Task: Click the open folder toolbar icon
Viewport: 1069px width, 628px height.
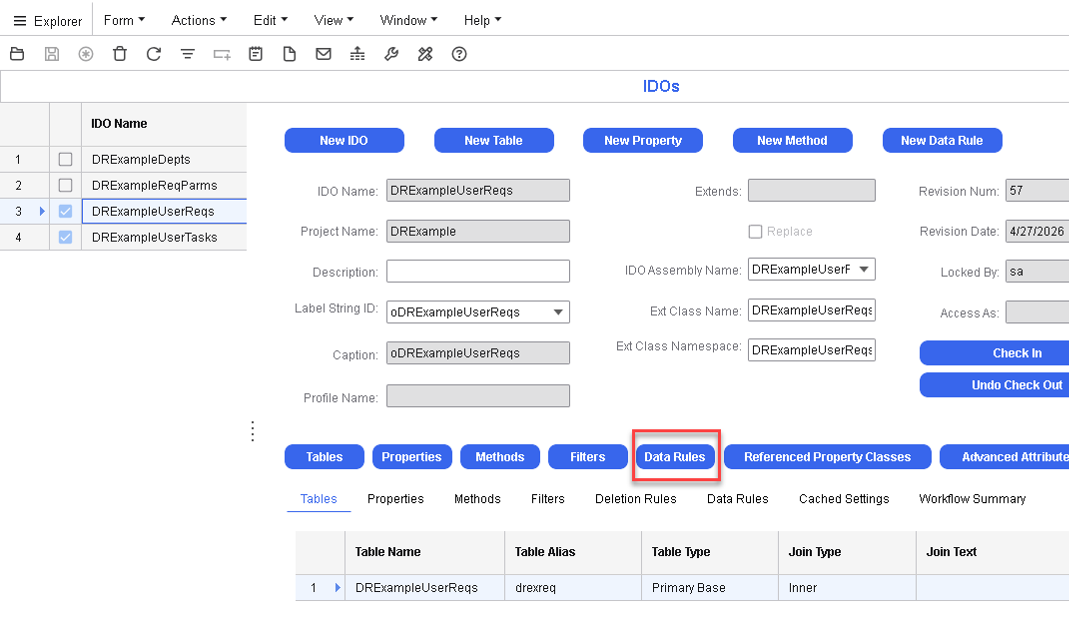Action: pyautogui.click(x=17, y=54)
